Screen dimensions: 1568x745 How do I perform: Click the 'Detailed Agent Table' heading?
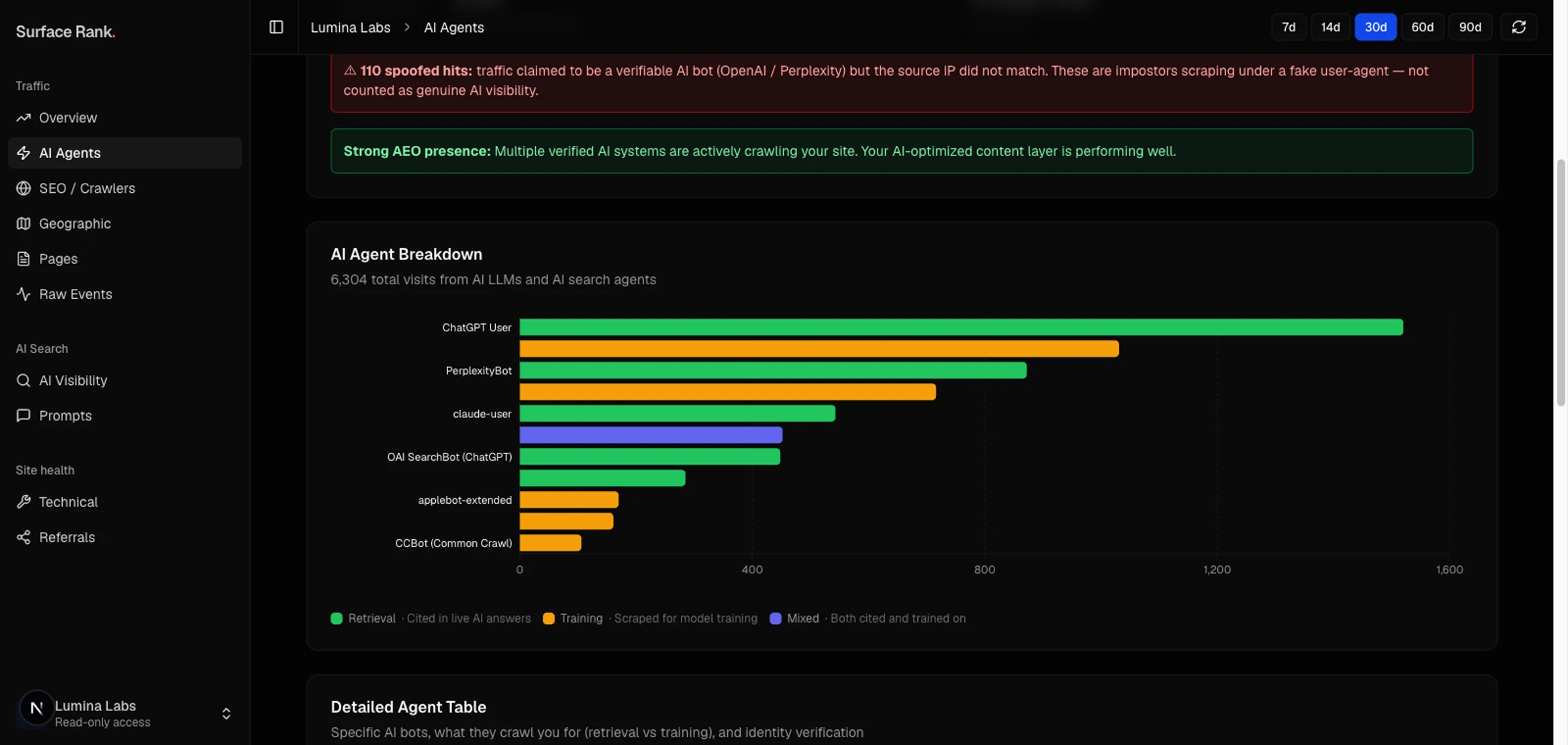408,707
